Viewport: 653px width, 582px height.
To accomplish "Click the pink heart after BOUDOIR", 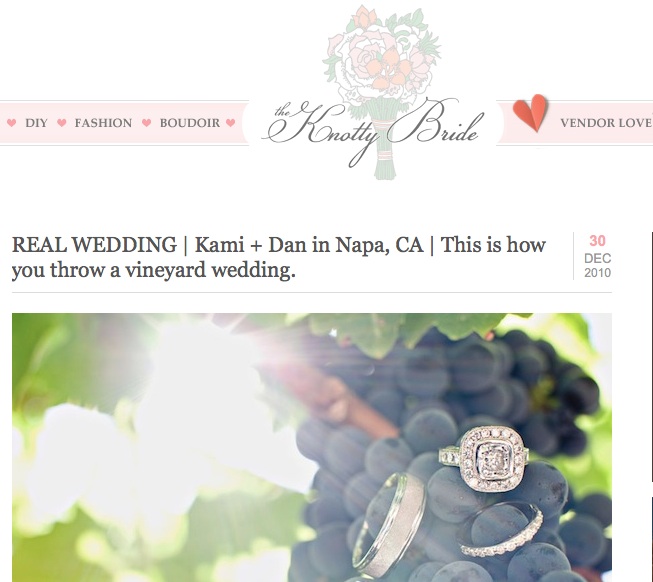I will coord(231,123).
